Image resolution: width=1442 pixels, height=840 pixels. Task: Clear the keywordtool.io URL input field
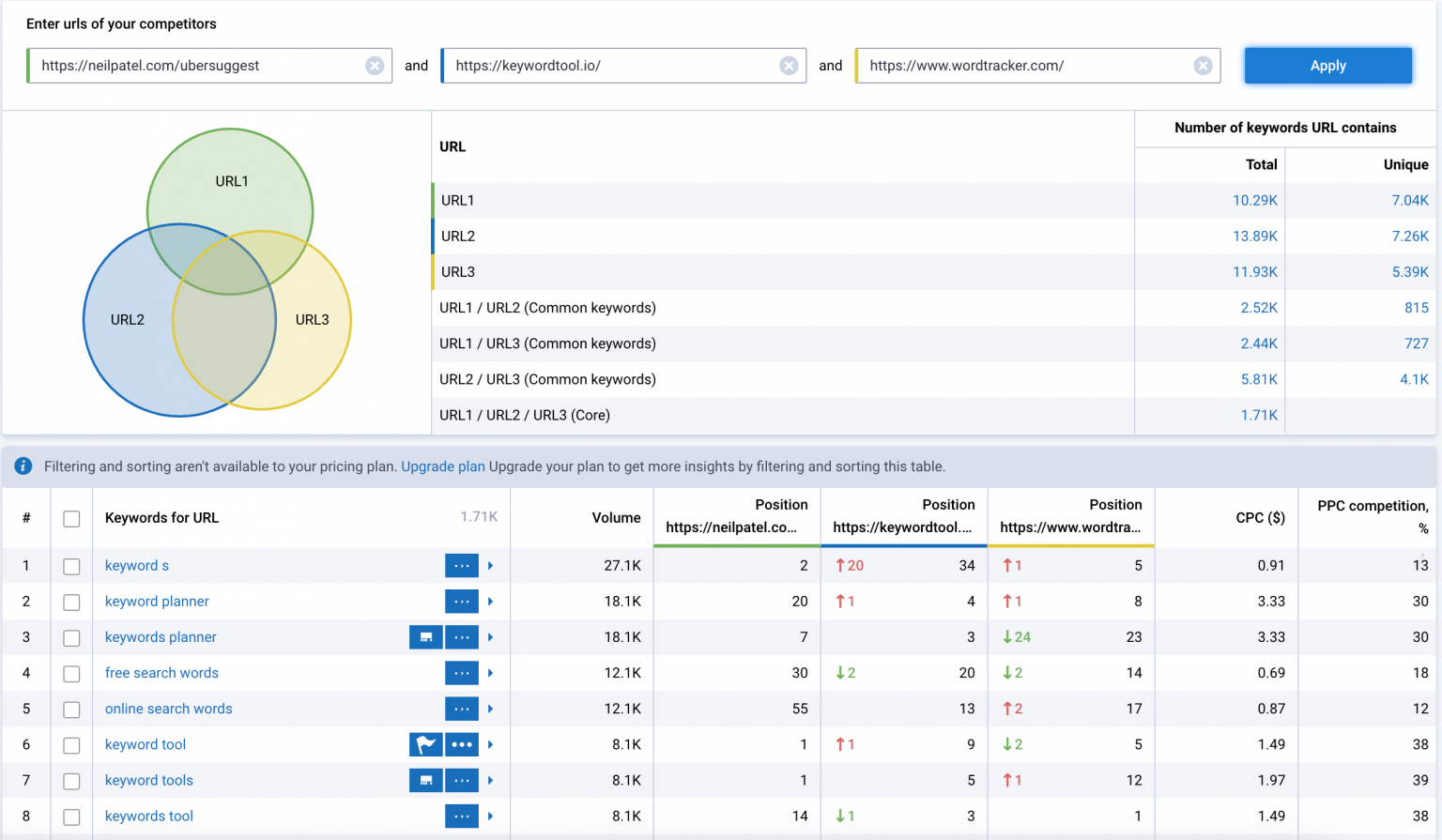point(789,66)
